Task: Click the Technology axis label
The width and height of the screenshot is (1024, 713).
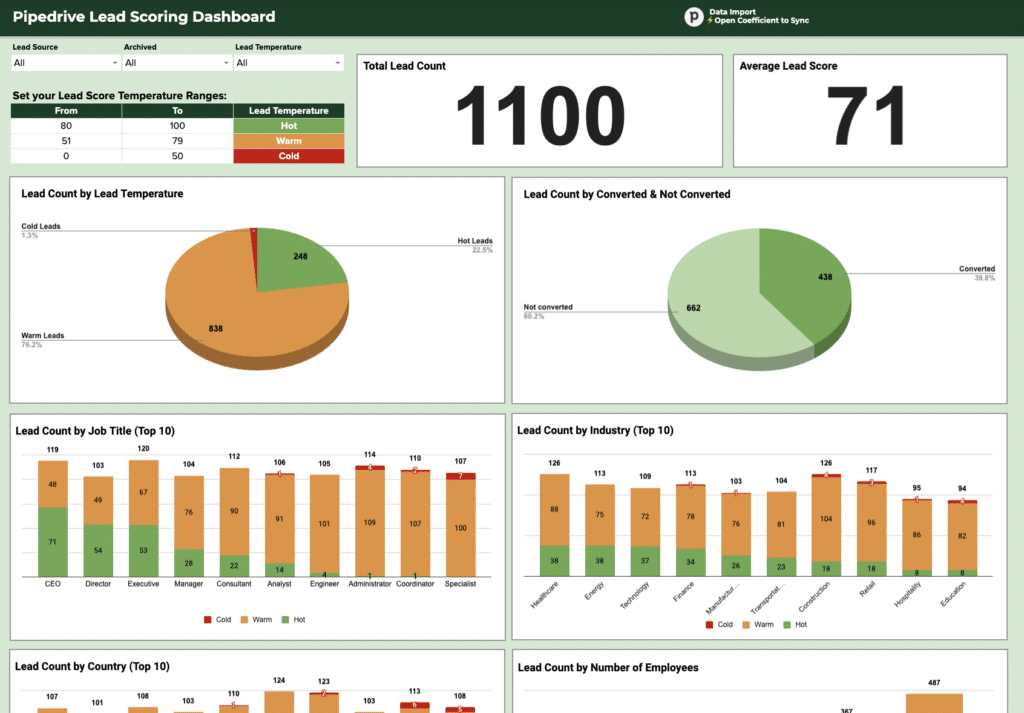Action: pyautogui.click(x=635, y=595)
